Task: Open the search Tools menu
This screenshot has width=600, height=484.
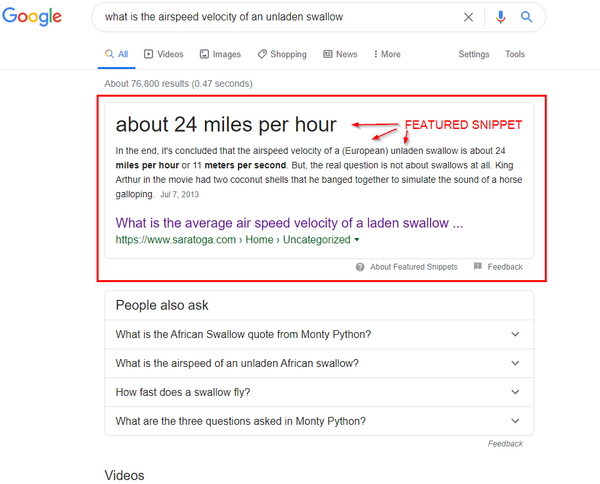Action: point(515,54)
